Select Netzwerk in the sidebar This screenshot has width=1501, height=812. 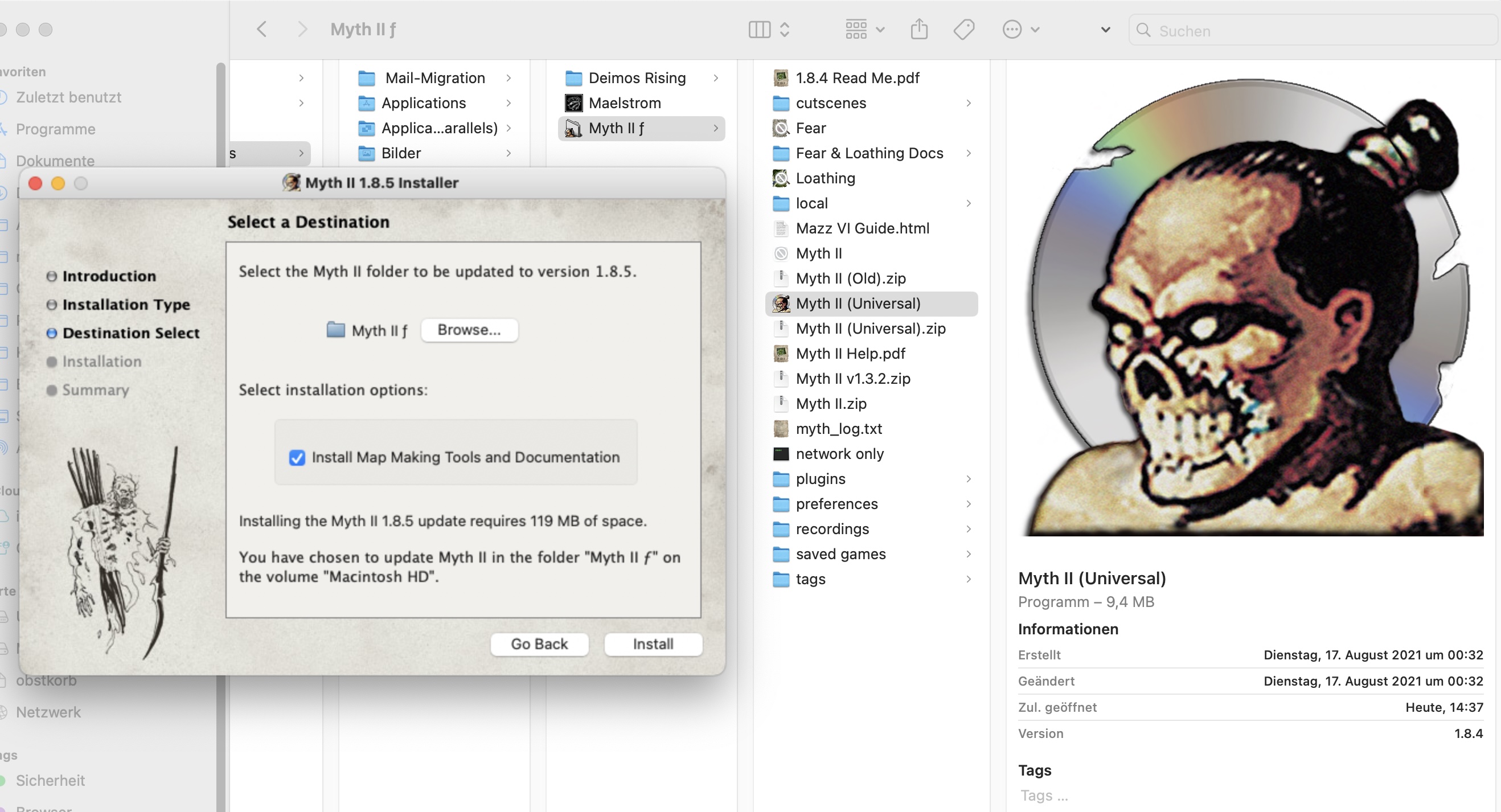48,712
